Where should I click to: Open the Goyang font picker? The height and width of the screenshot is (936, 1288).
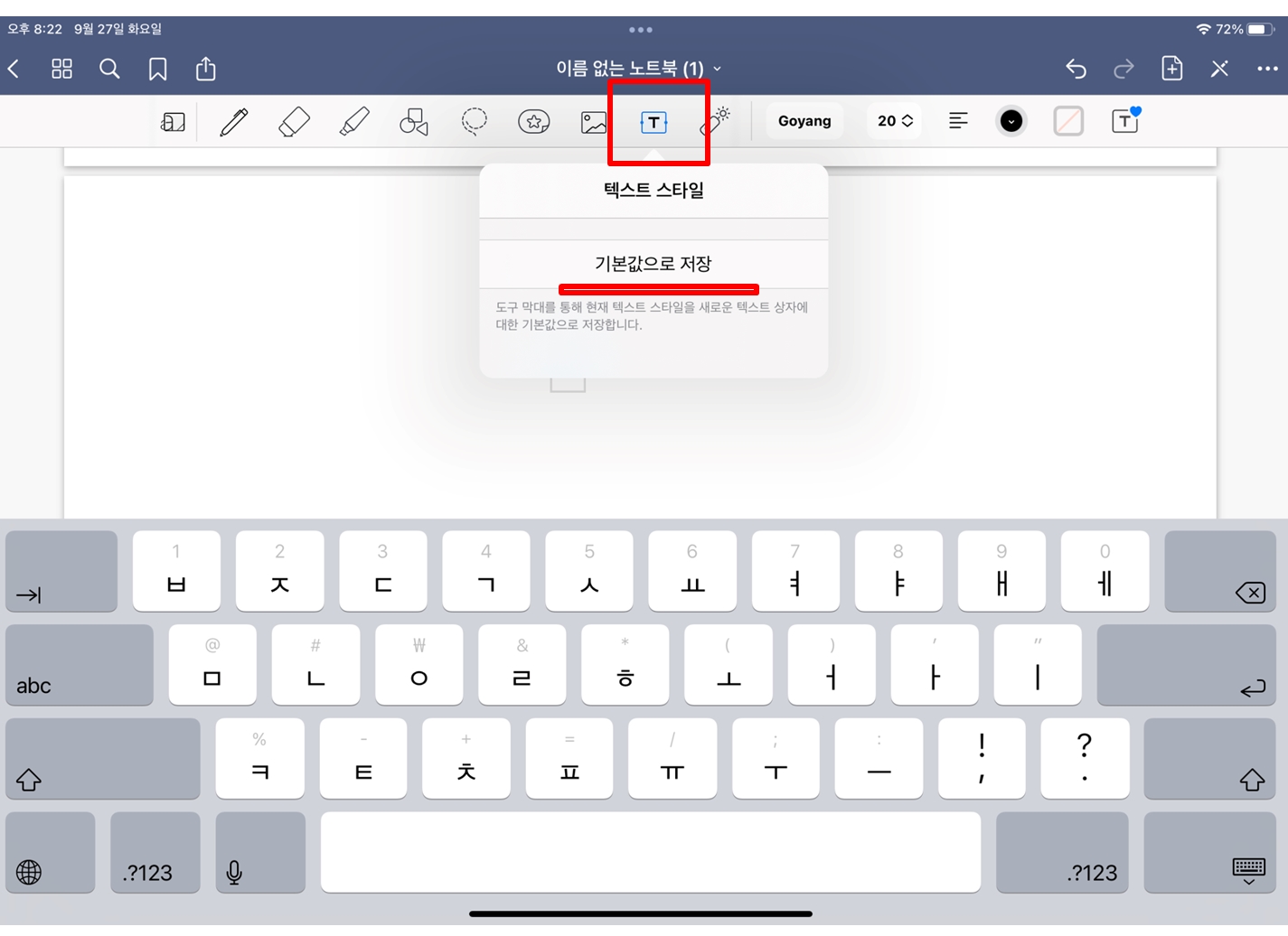pyautogui.click(x=804, y=120)
